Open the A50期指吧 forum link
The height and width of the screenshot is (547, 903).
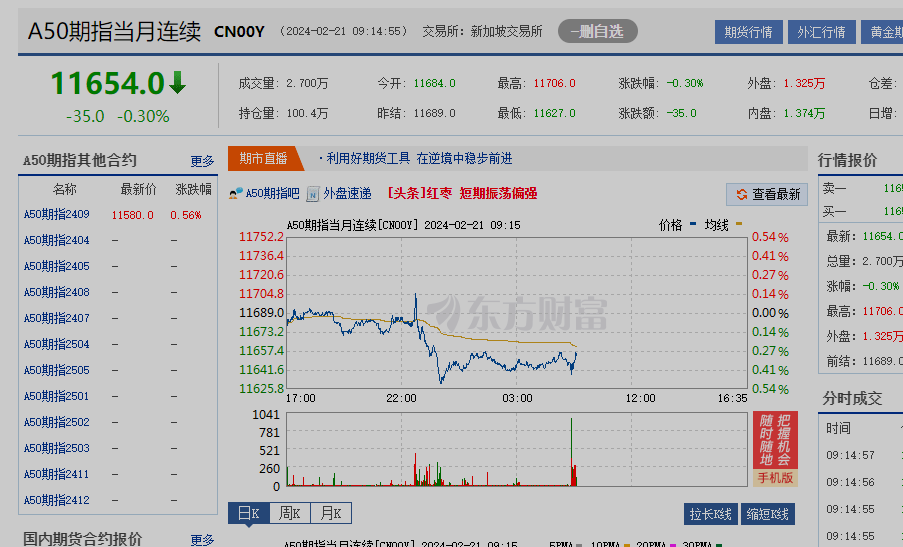point(272,193)
